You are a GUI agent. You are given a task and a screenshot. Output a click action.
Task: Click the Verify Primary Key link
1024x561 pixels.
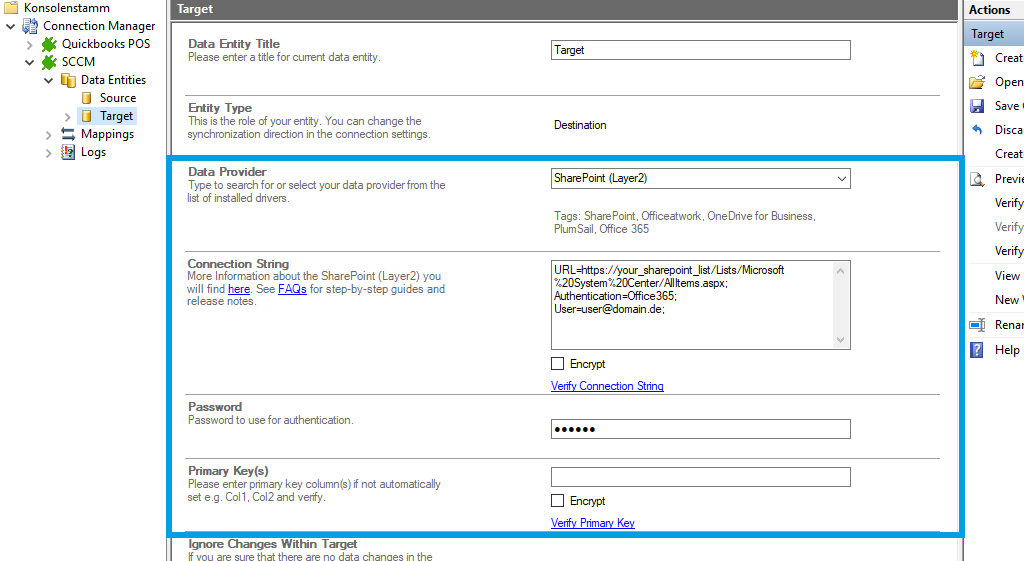coord(592,523)
